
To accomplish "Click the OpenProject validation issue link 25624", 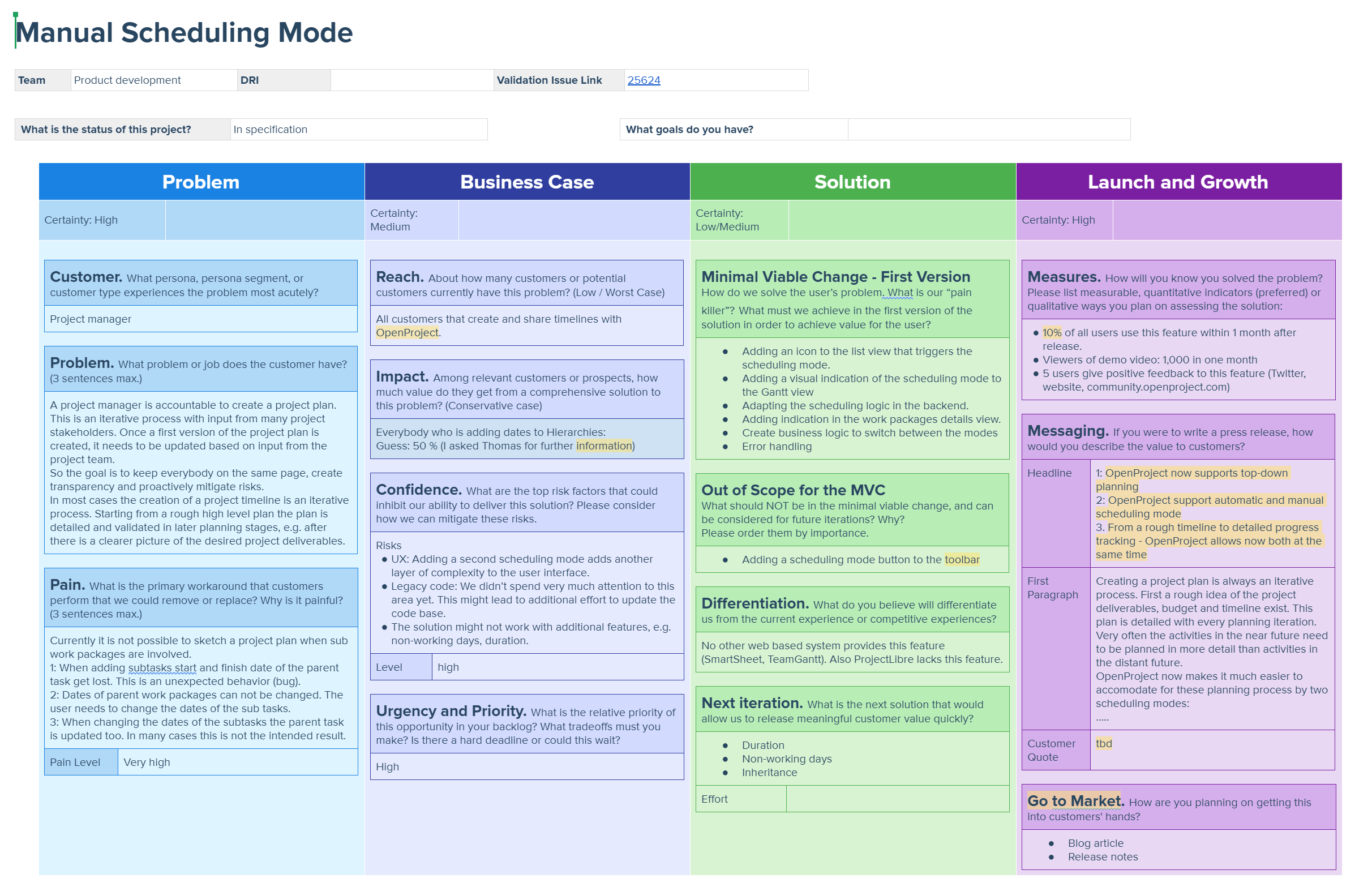I will 640,79.
